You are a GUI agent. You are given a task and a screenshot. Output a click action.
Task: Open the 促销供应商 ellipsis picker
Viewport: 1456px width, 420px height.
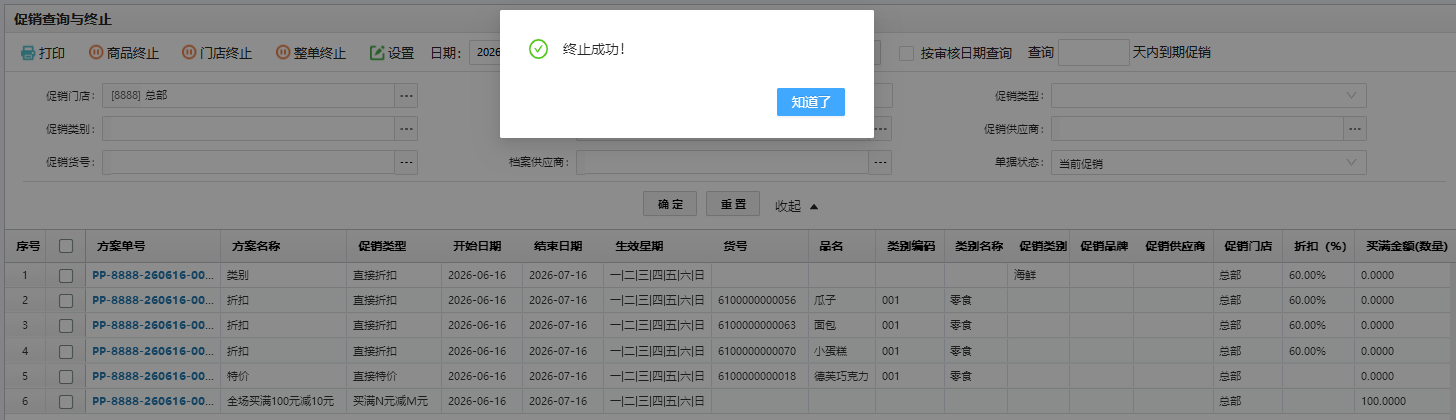click(x=1355, y=129)
